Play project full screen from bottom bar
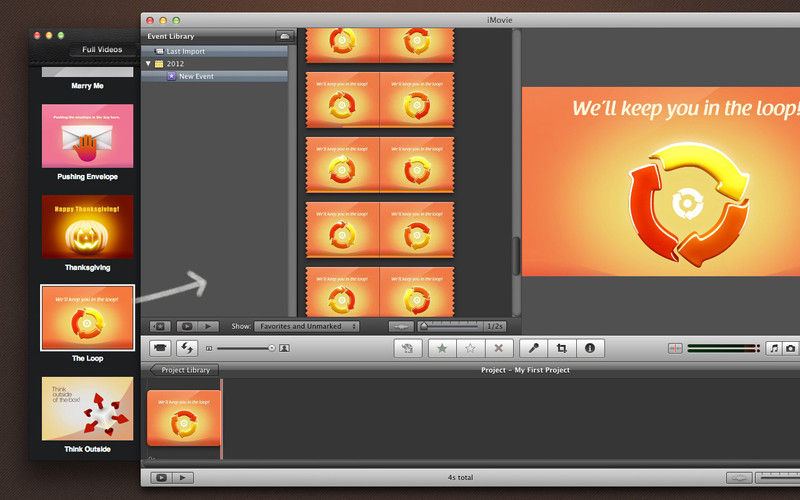 point(161,478)
